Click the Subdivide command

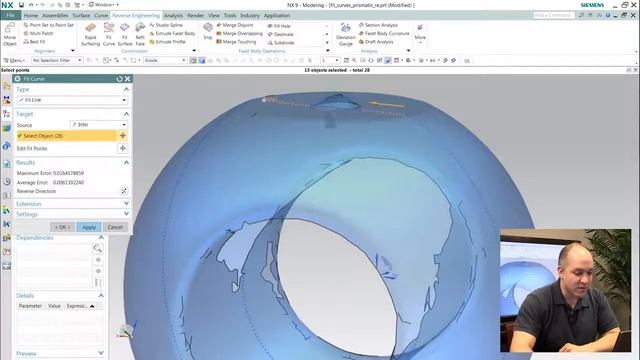(x=281, y=42)
